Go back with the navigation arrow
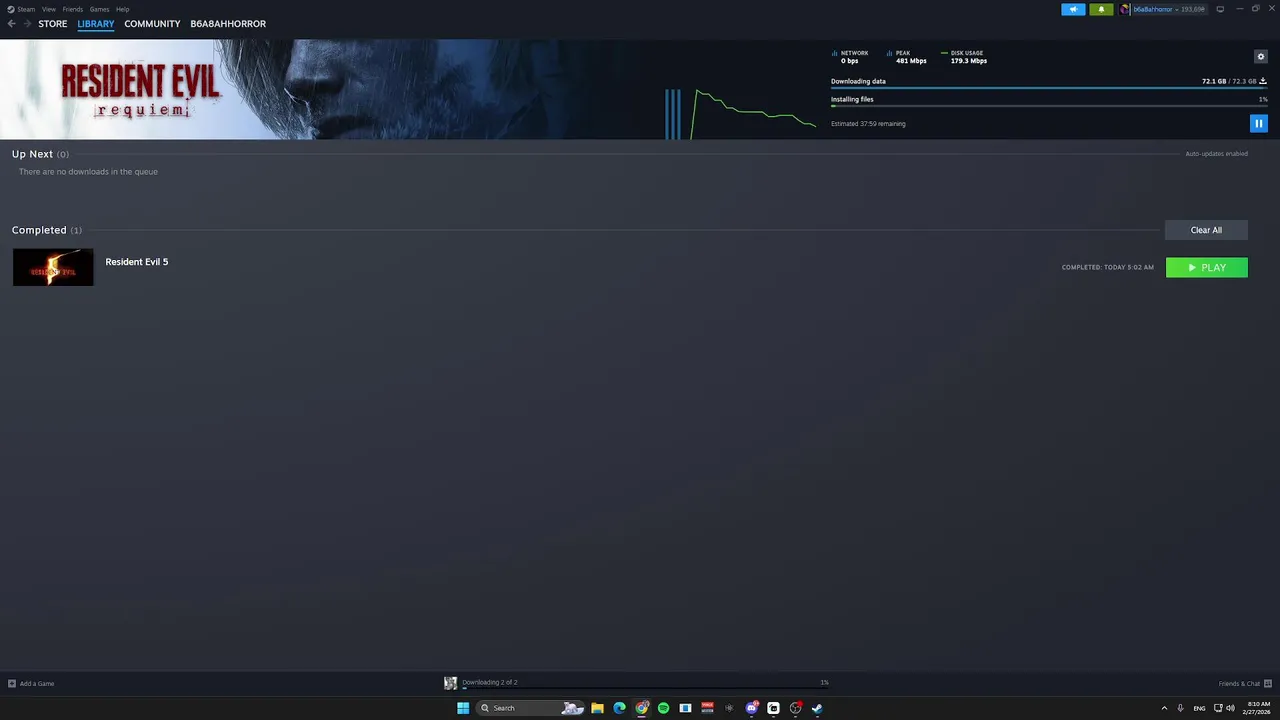This screenshot has height=720, width=1280. click(x=12, y=24)
